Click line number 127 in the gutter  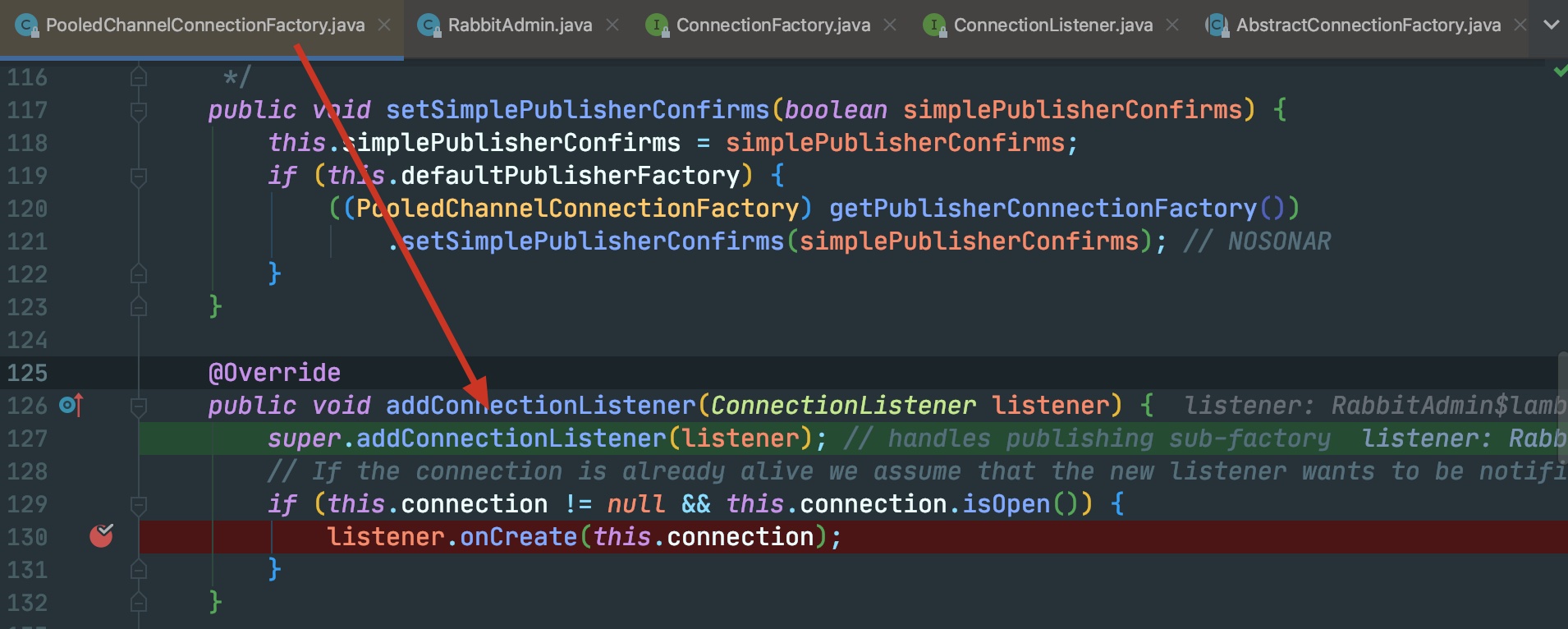coord(27,438)
